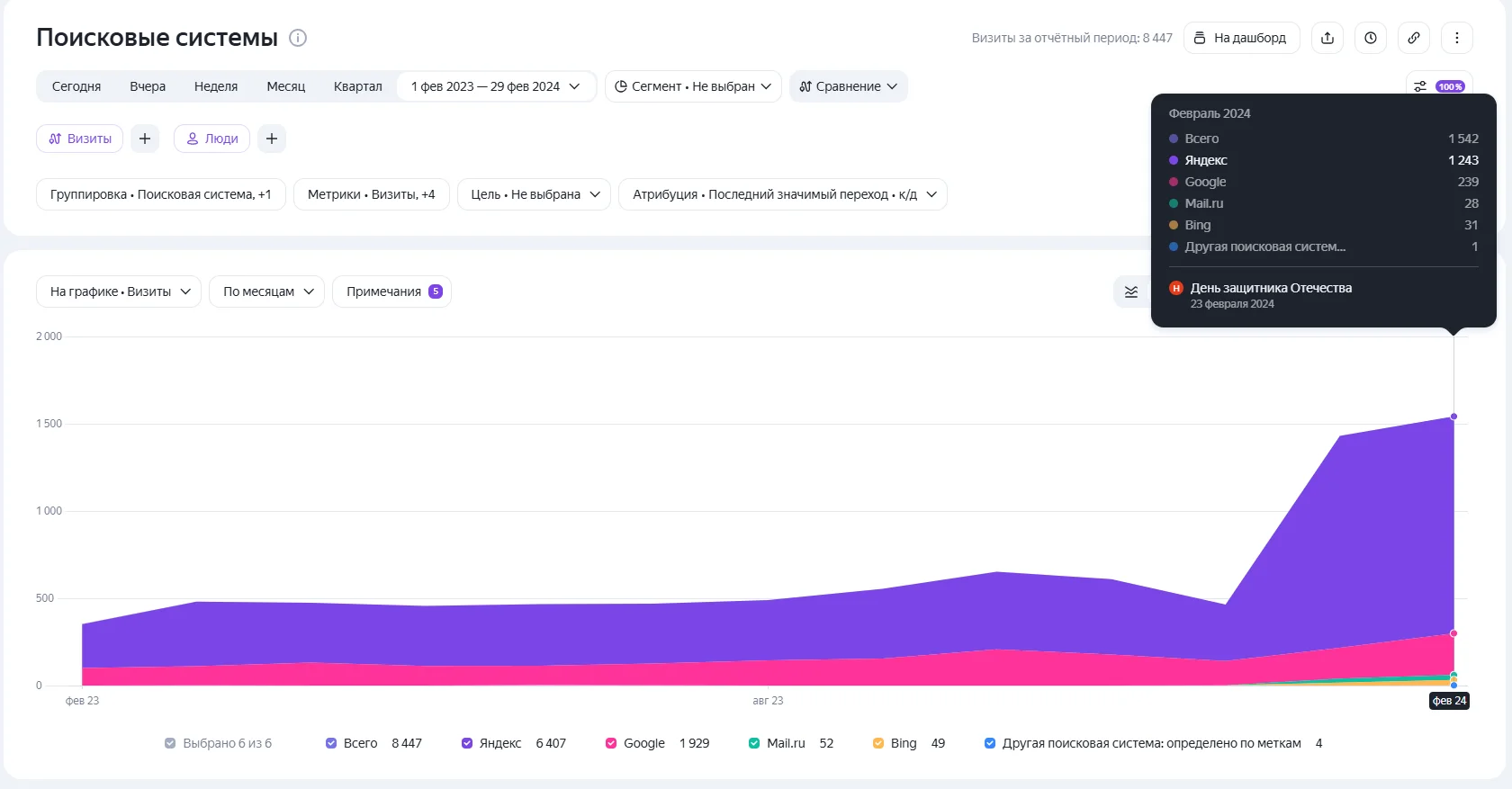Viewport: 1512px width, 789px height.
Task: Click the Всего data point on chart
Action: 1453,417
